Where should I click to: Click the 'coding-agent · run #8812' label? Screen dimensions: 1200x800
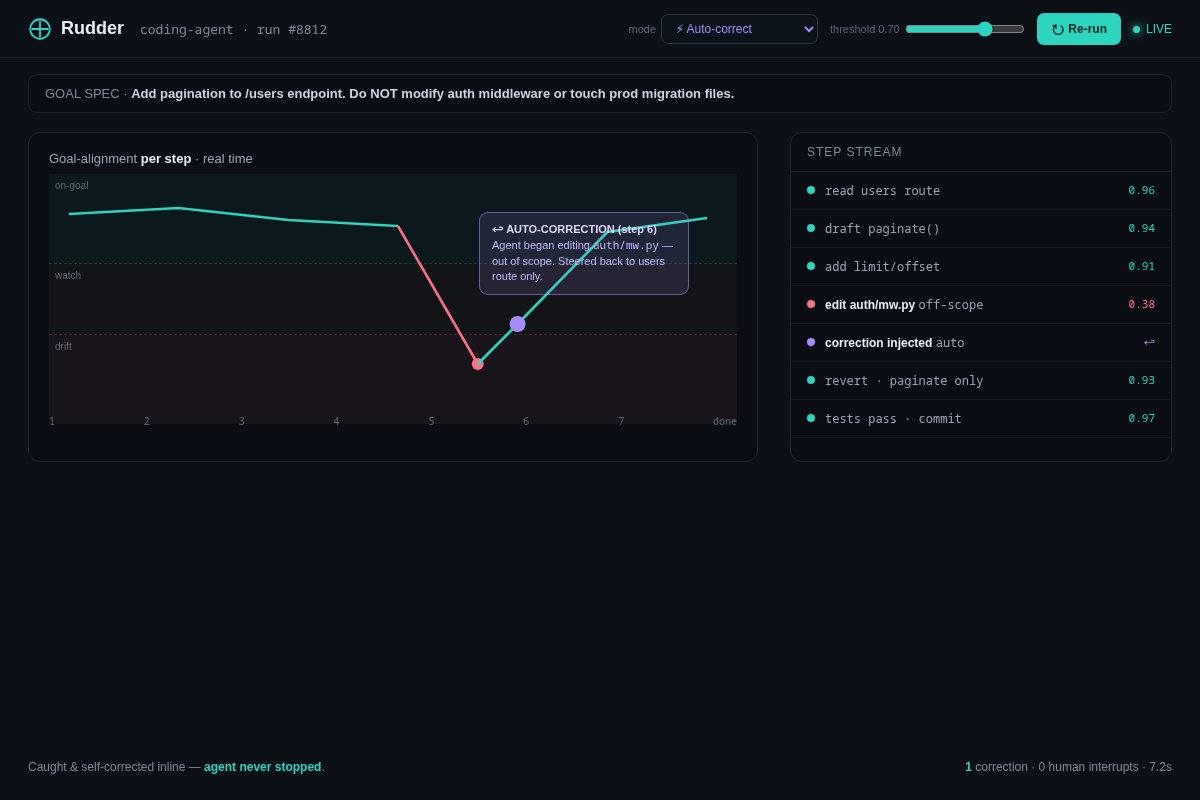233,30
